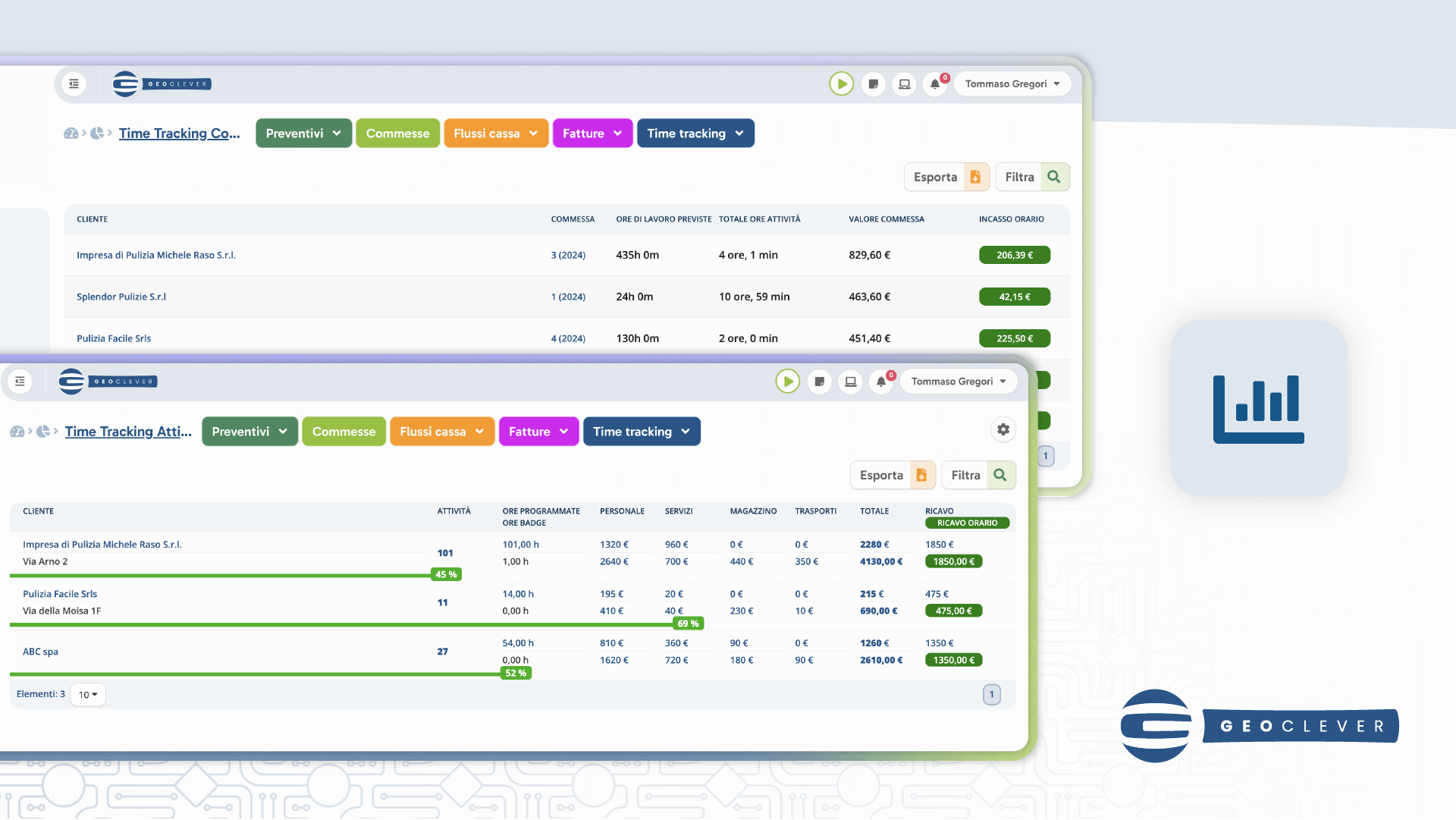Expand Preventivi dropdown in front window
This screenshot has height=820, width=1456.
249,432
